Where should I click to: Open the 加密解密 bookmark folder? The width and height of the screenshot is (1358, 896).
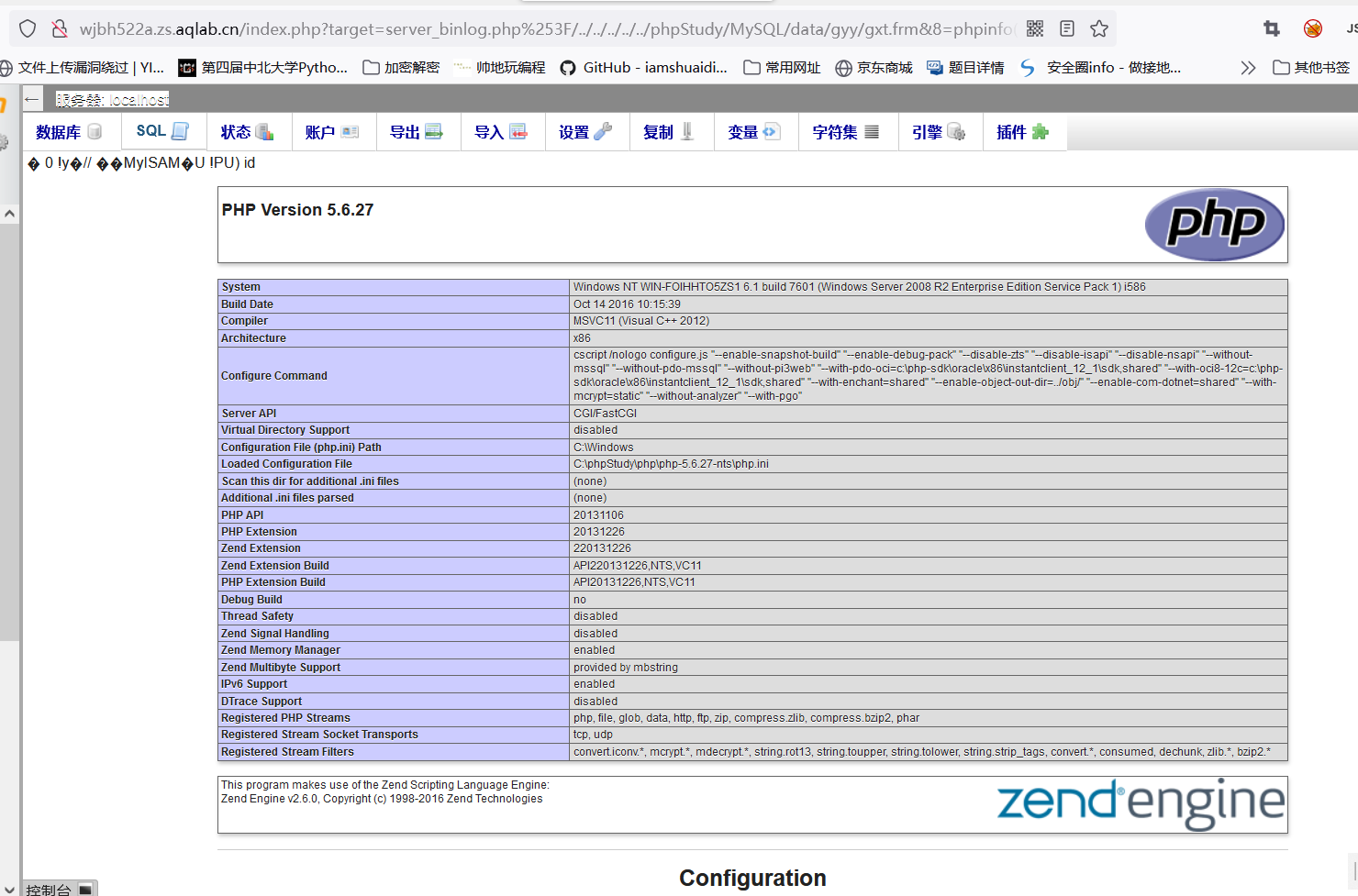(401, 67)
